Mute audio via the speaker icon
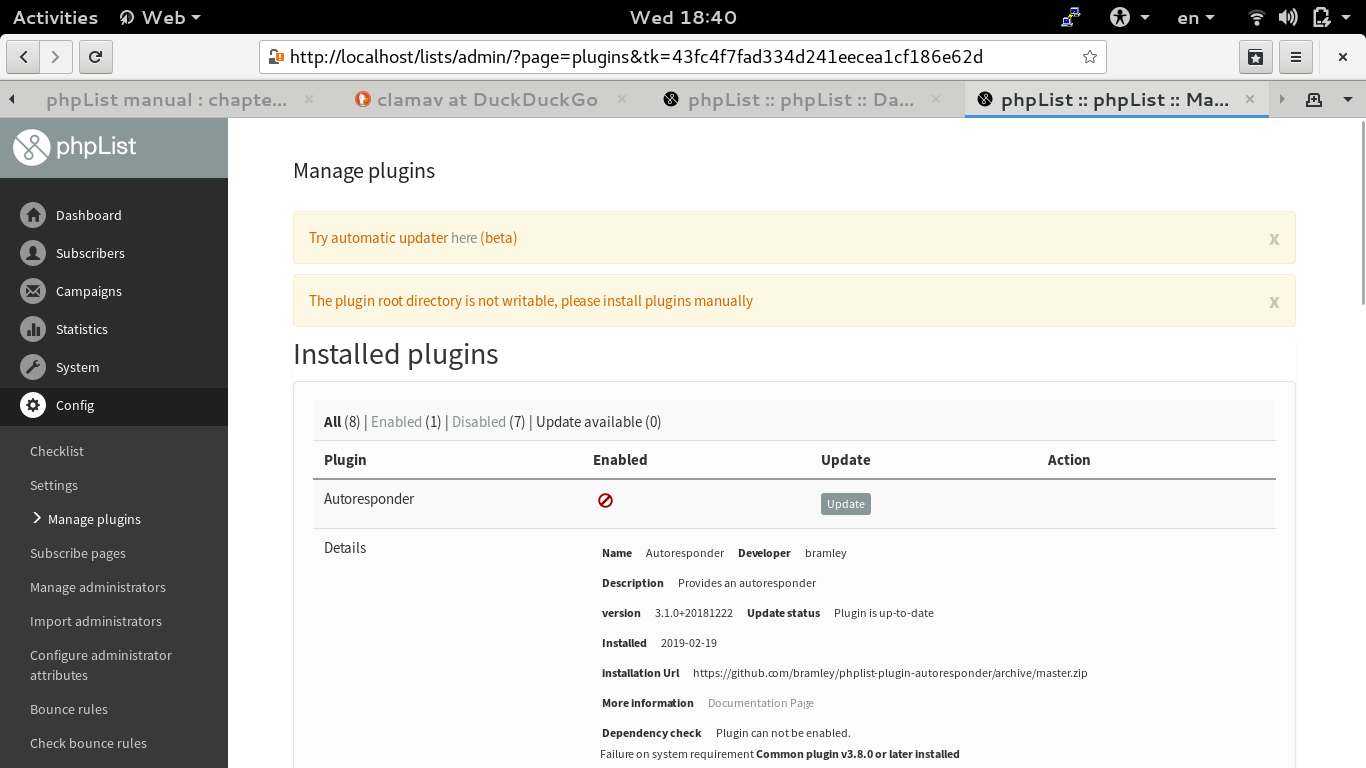The height and width of the screenshot is (768, 1366). [x=1288, y=16]
